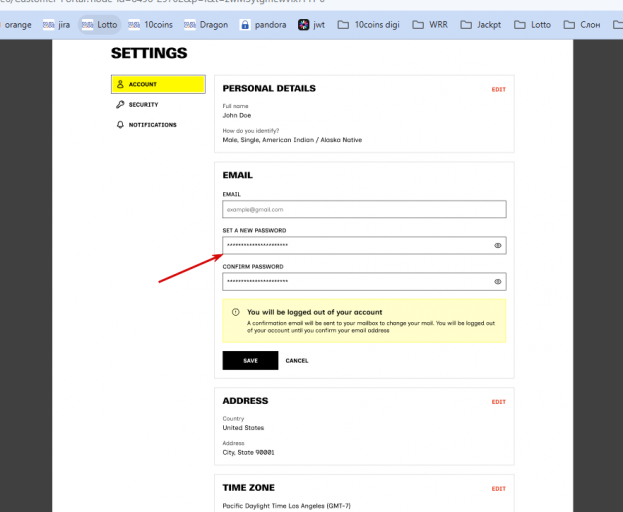623x512 pixels.
Task: Click the 'United States' country value
Action: click(x=243, y=428)
